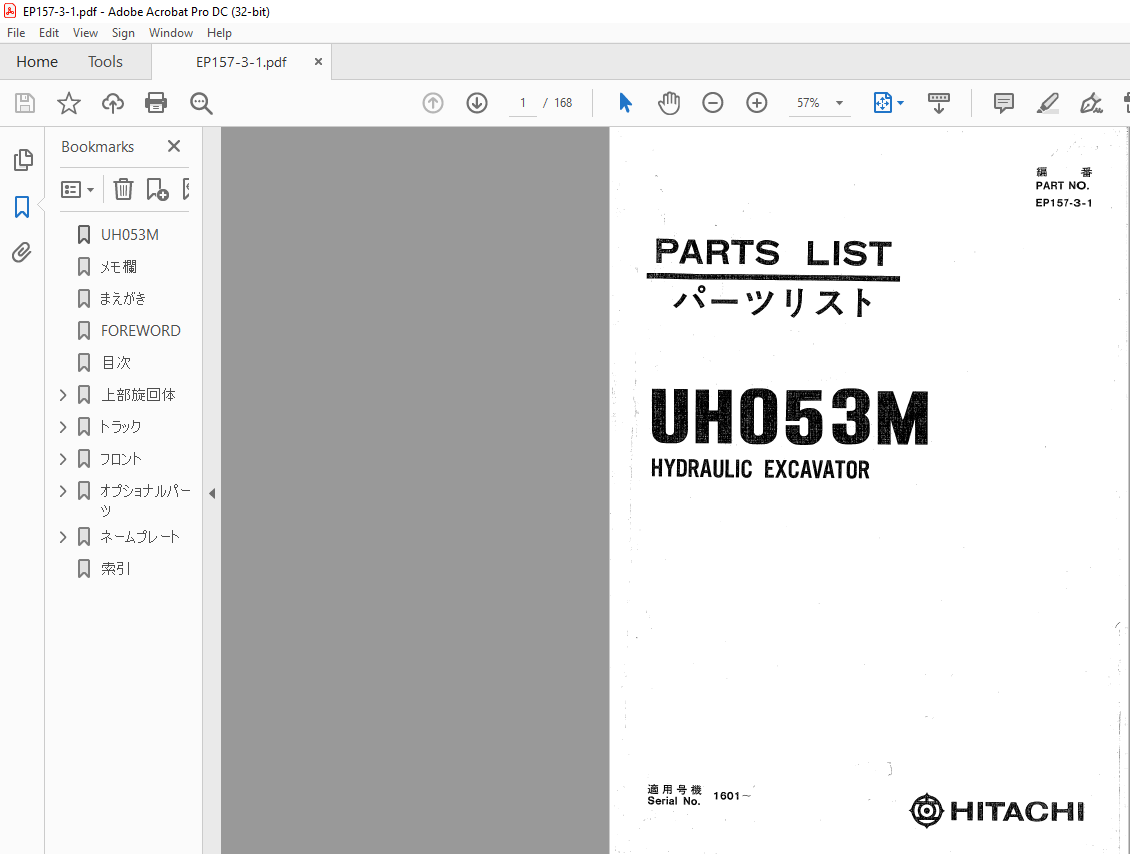Jump to UH053M bookmark
This screenshot has width=1130, height=854.
130,235
